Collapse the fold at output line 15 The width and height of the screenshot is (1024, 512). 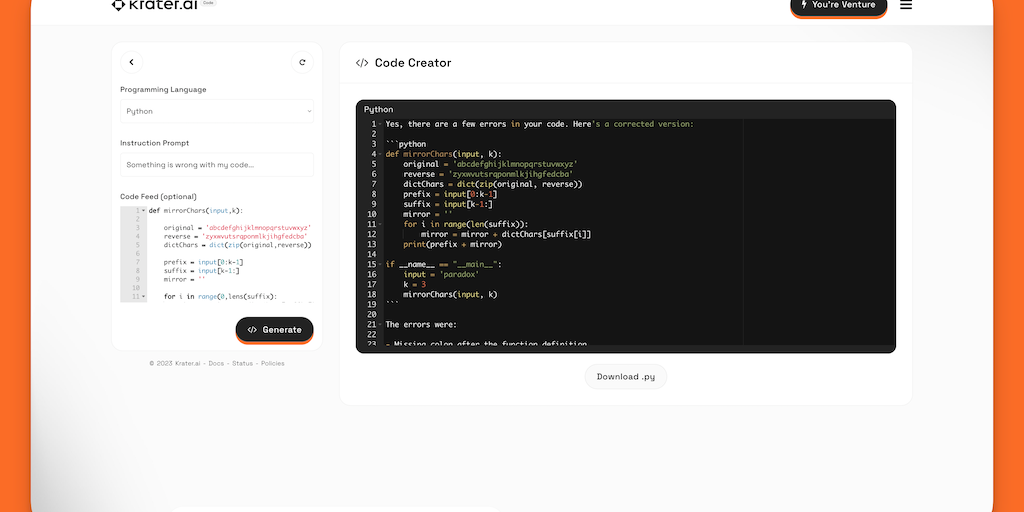click(x=380, y=264)
